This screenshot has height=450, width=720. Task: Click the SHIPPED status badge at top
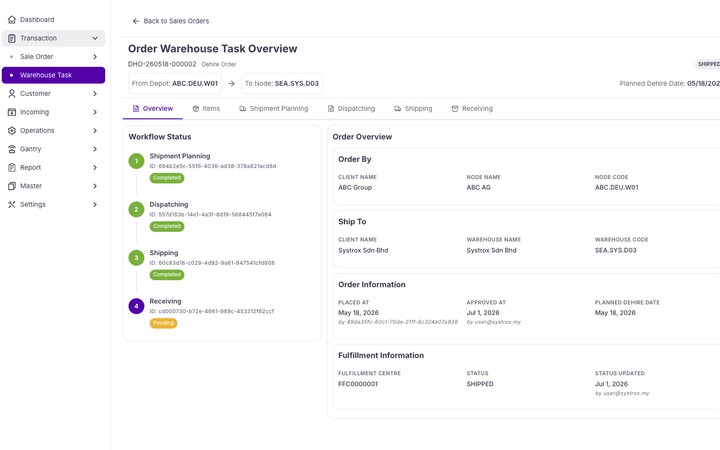[x=708, y=64]
